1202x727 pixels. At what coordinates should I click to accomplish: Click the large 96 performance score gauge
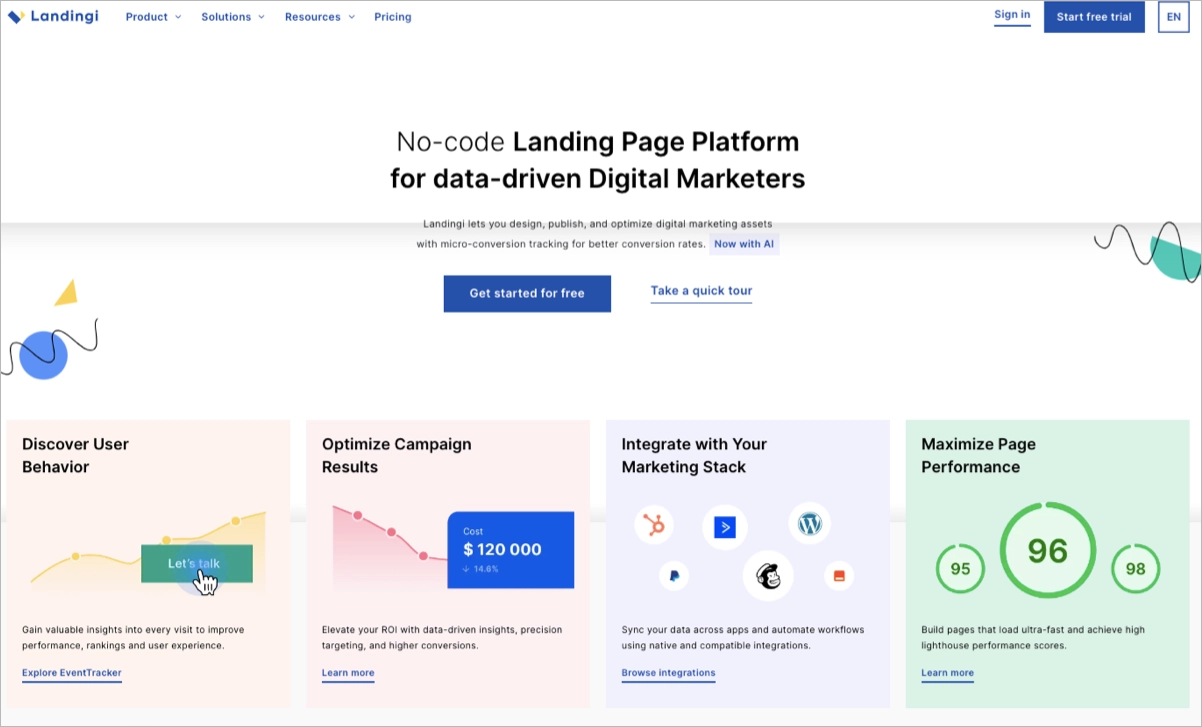[x=1047, y=549]
